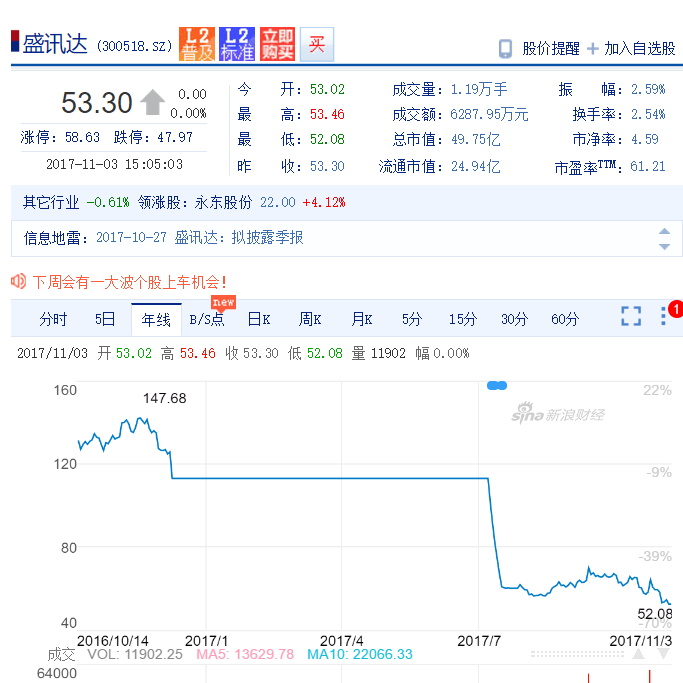683x683 pixels.
Task: Switch to the 60分 chart tab
Action: (565, 319)
